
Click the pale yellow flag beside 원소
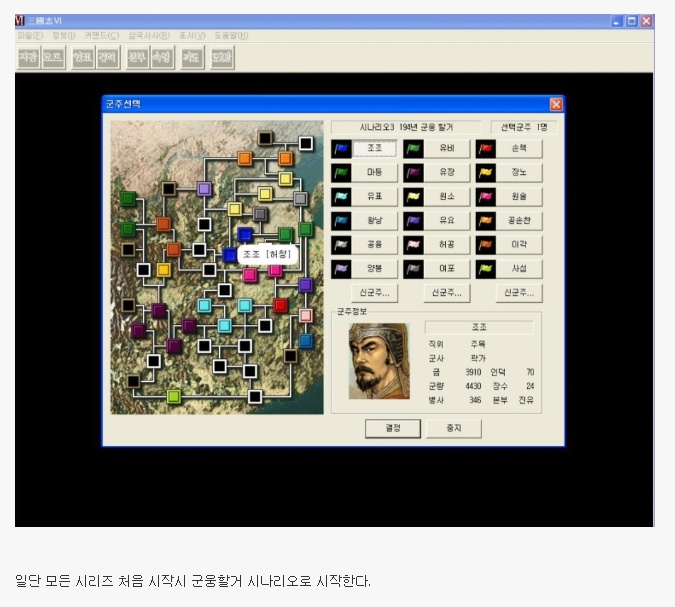pyautogui.click(x=414, y=197)
